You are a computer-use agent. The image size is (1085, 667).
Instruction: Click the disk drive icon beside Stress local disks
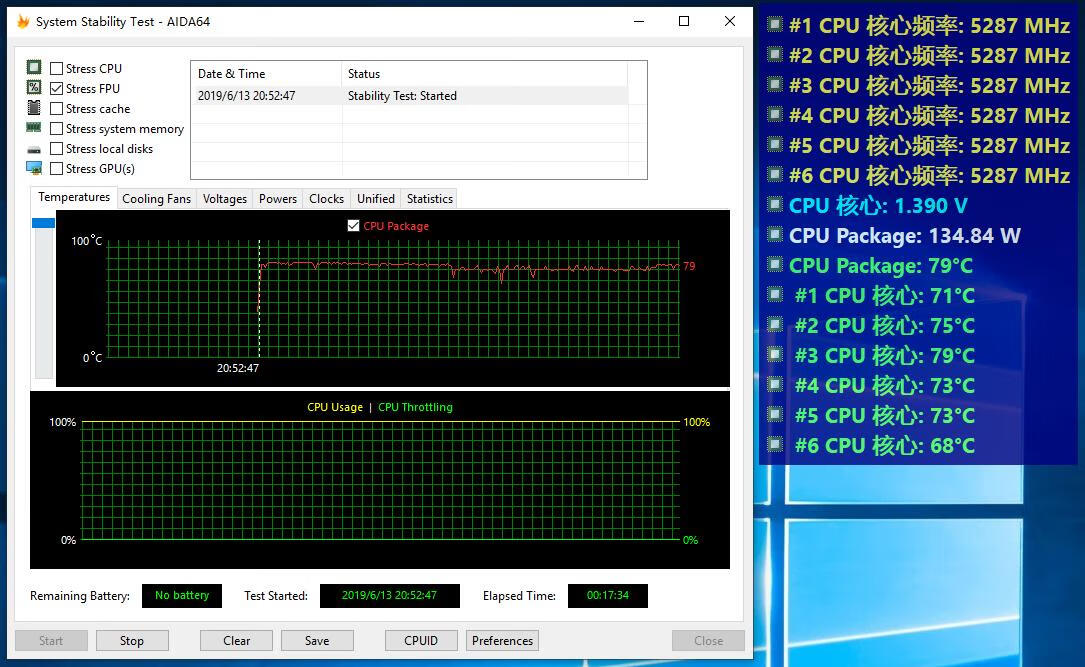pos(34,149)
